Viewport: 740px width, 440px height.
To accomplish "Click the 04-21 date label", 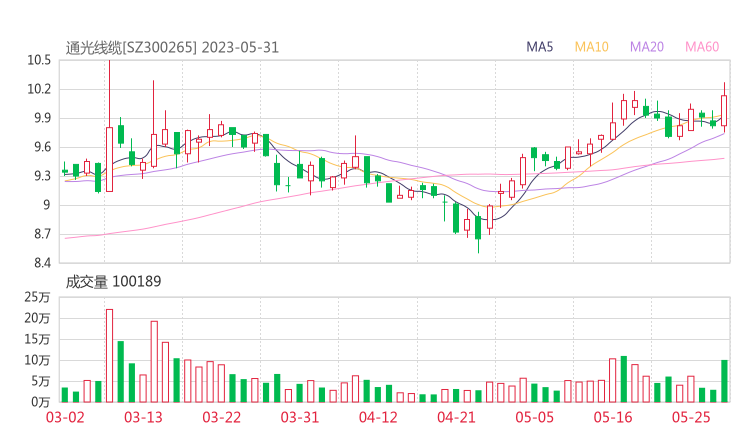I will pos(456,418).
